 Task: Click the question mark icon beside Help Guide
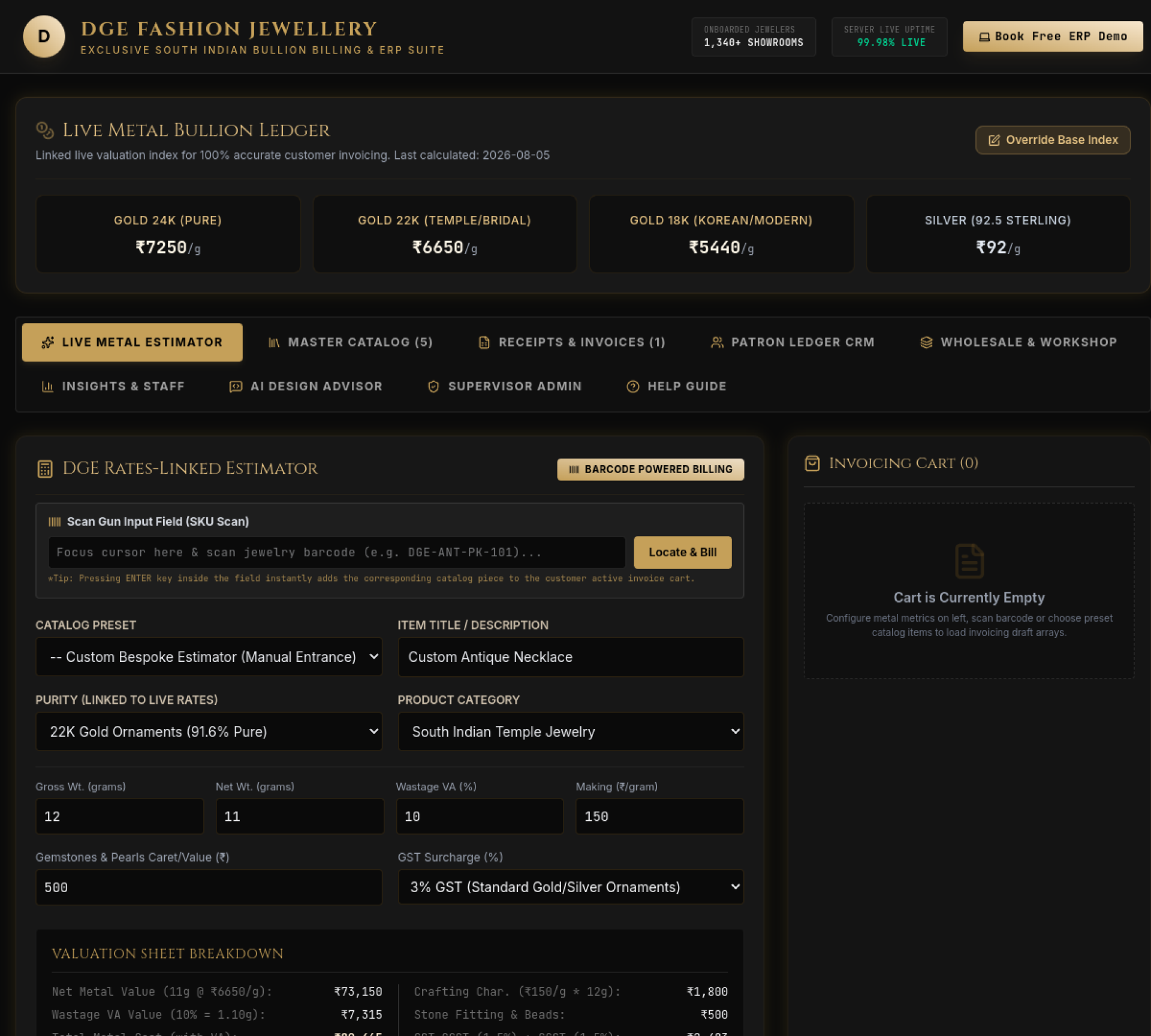tap(632, 387)
